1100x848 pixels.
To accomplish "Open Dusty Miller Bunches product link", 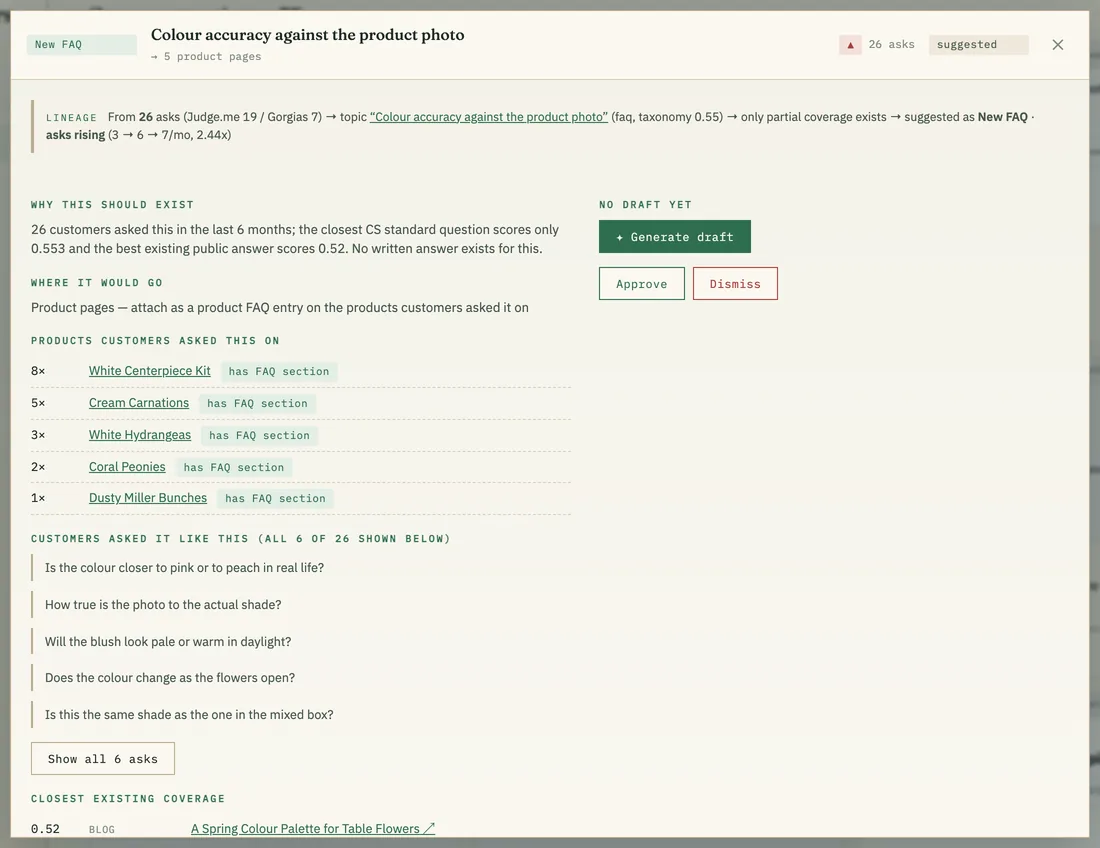I will pos(148,498).
